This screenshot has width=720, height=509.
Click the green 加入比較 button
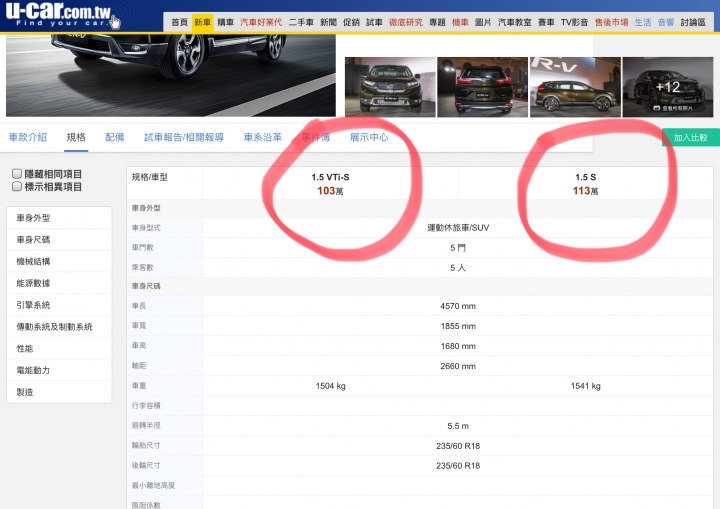point(691,137)
